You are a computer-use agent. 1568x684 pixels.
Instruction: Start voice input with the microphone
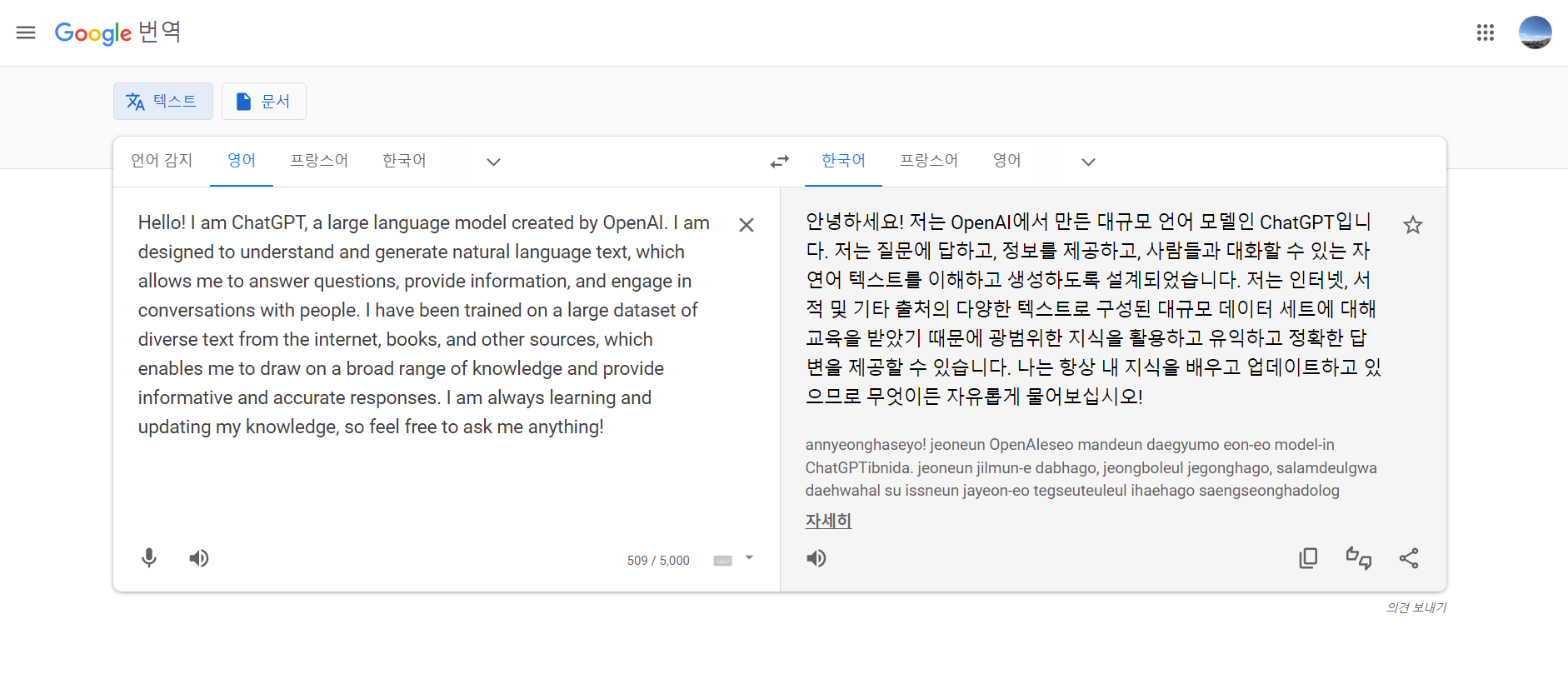(x=149, y=558)
